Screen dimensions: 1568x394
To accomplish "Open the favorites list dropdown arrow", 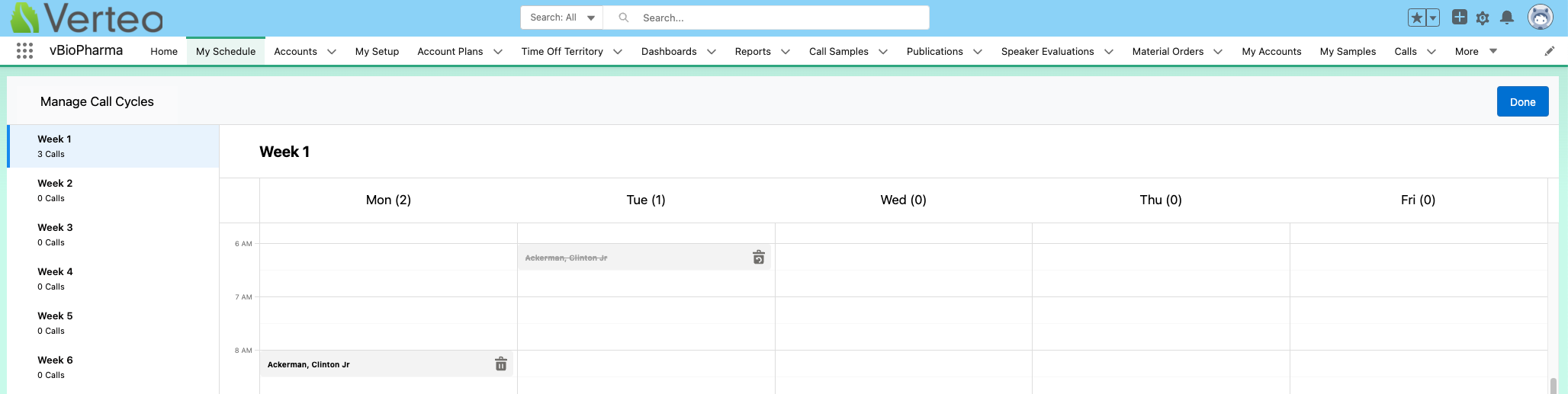I will (1432, 18).
